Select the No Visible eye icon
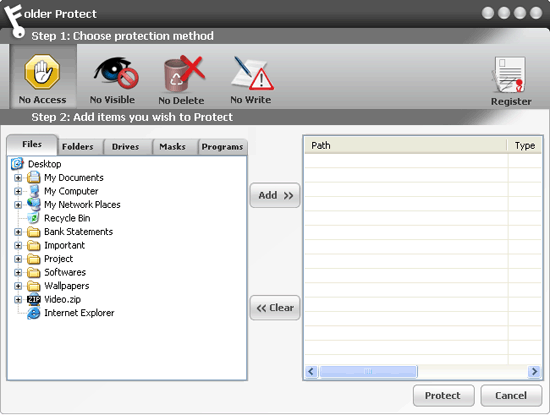This screenshot has width=550, height=415. [x=116, y=73]
